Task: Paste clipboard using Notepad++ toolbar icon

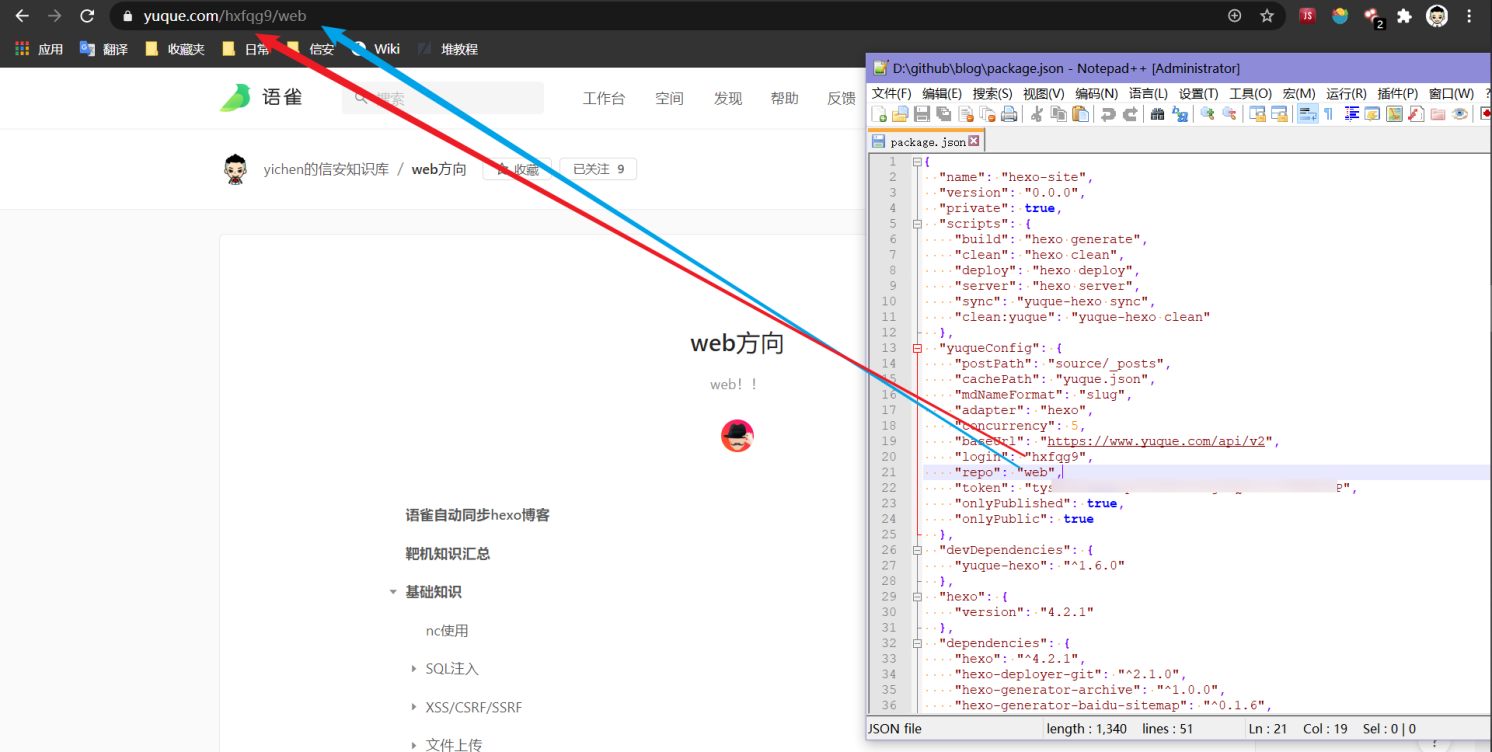Action: [x=1080, y=114]
